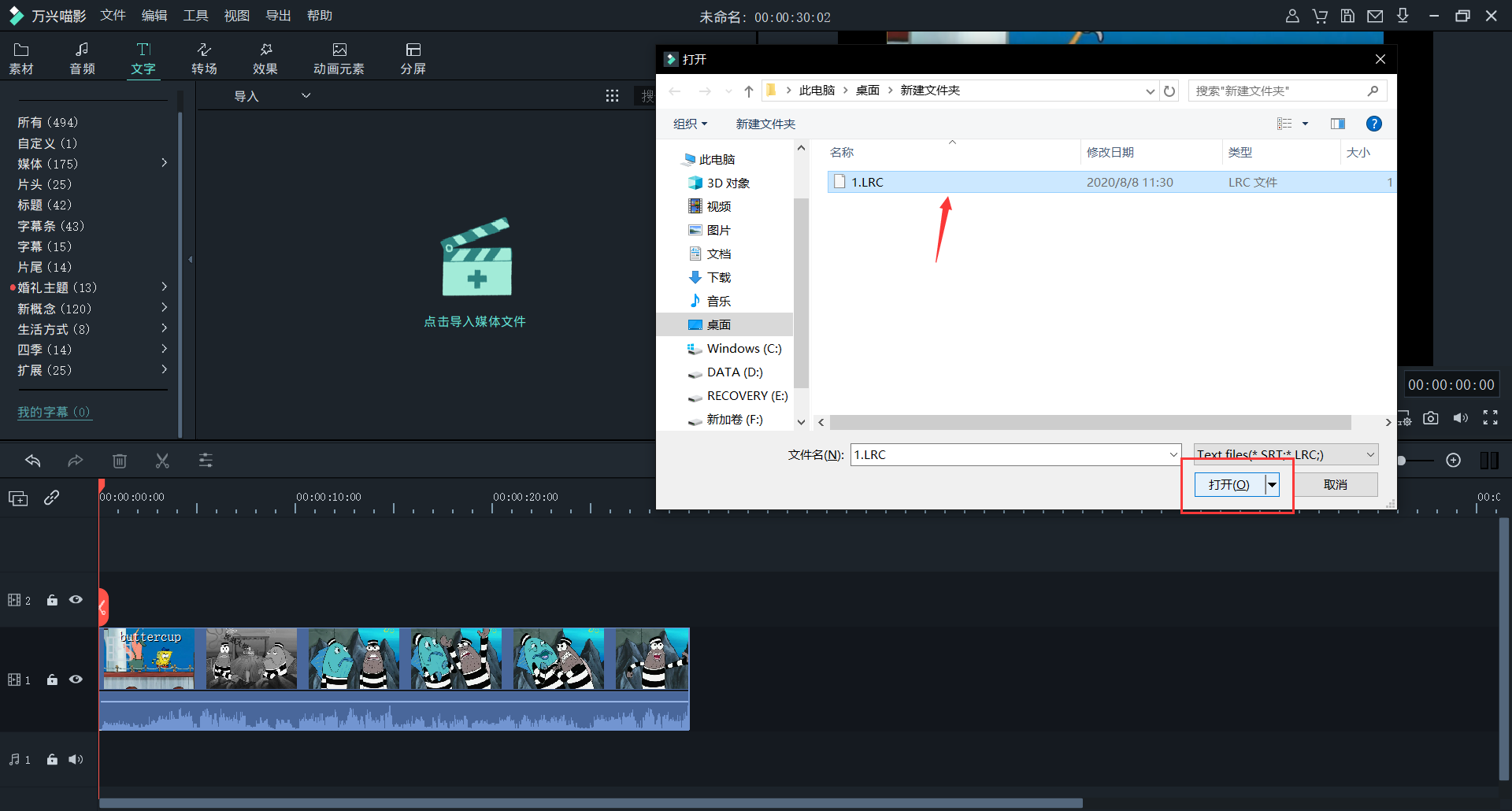Select the buttercup video clip on track 1
Screen dimensions: 1512x811
(394, 679)
